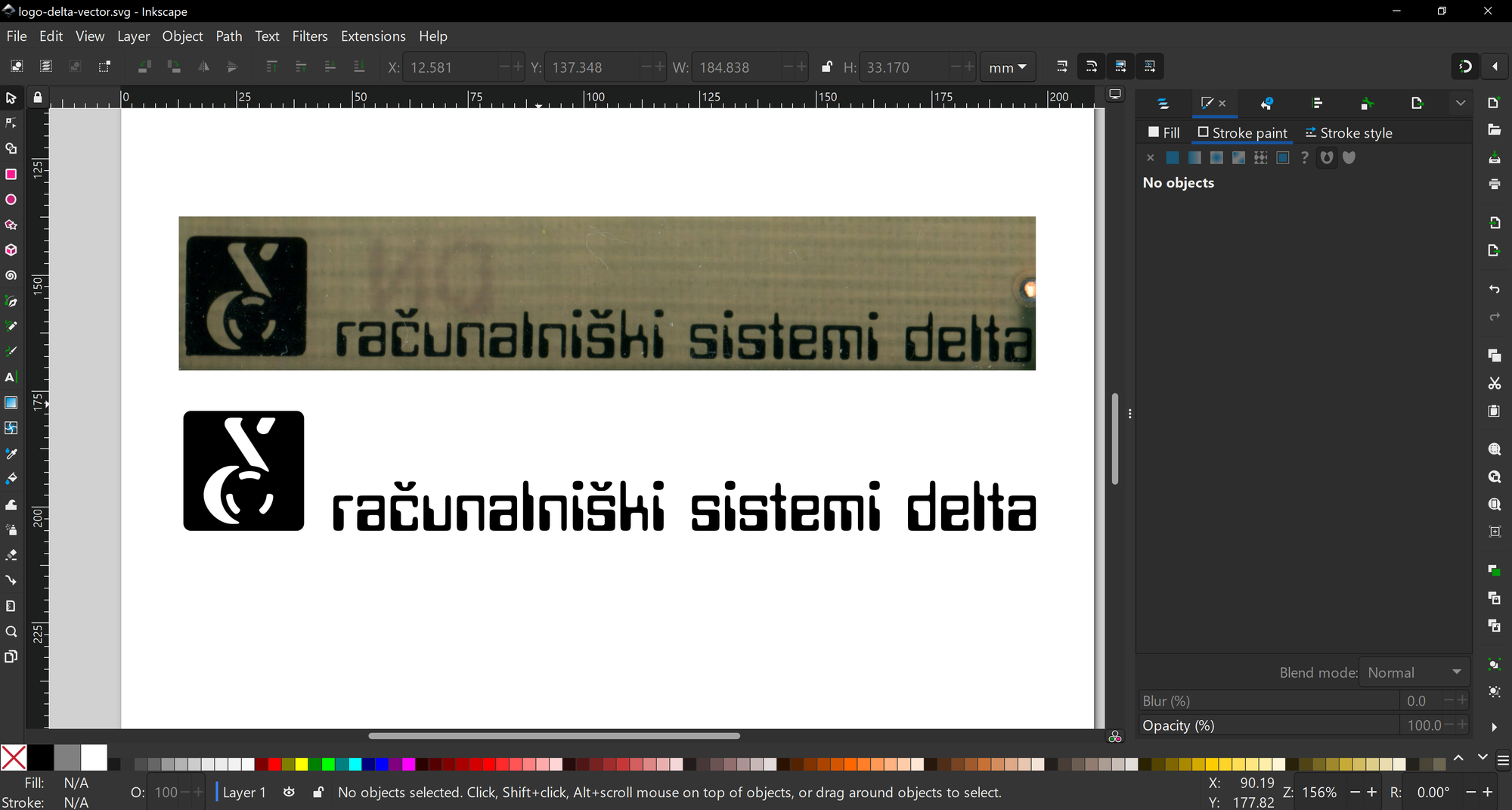Expand snapping options arrow
The width and height of the screenshot is (1512, 810).
(x=1495, y=67)
